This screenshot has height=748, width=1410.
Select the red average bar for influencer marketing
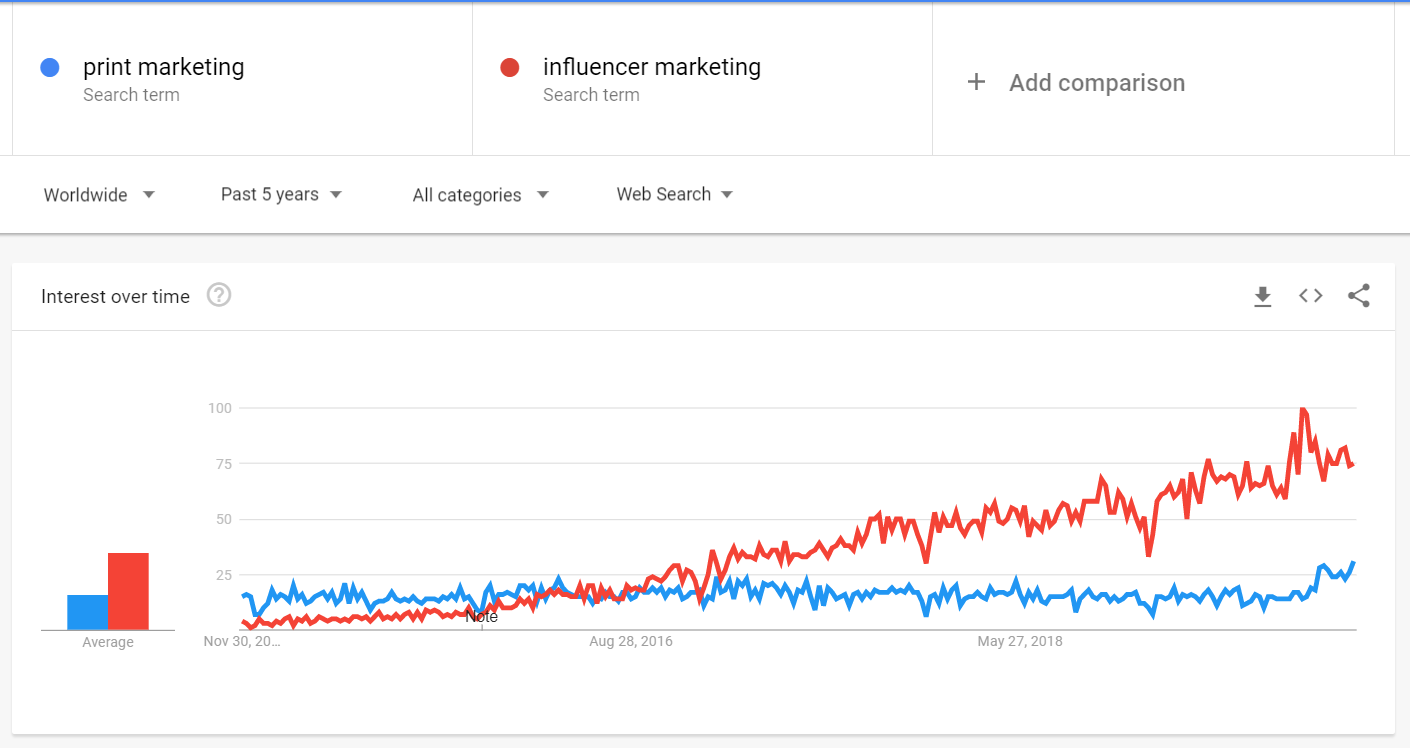click(128, 591)
